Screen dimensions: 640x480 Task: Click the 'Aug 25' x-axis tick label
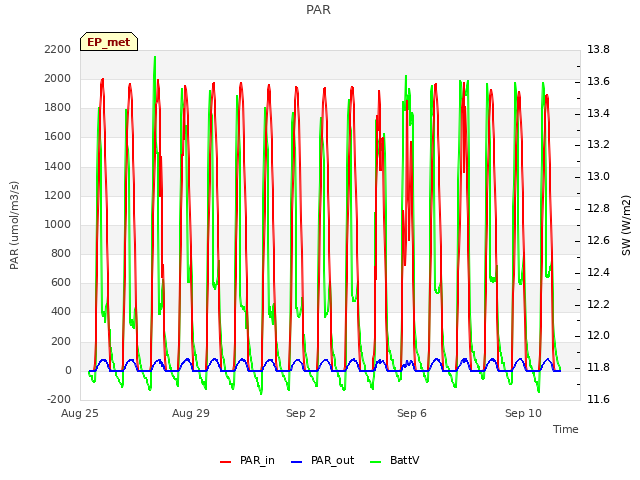pyautogui.click(x=80, y=413)
